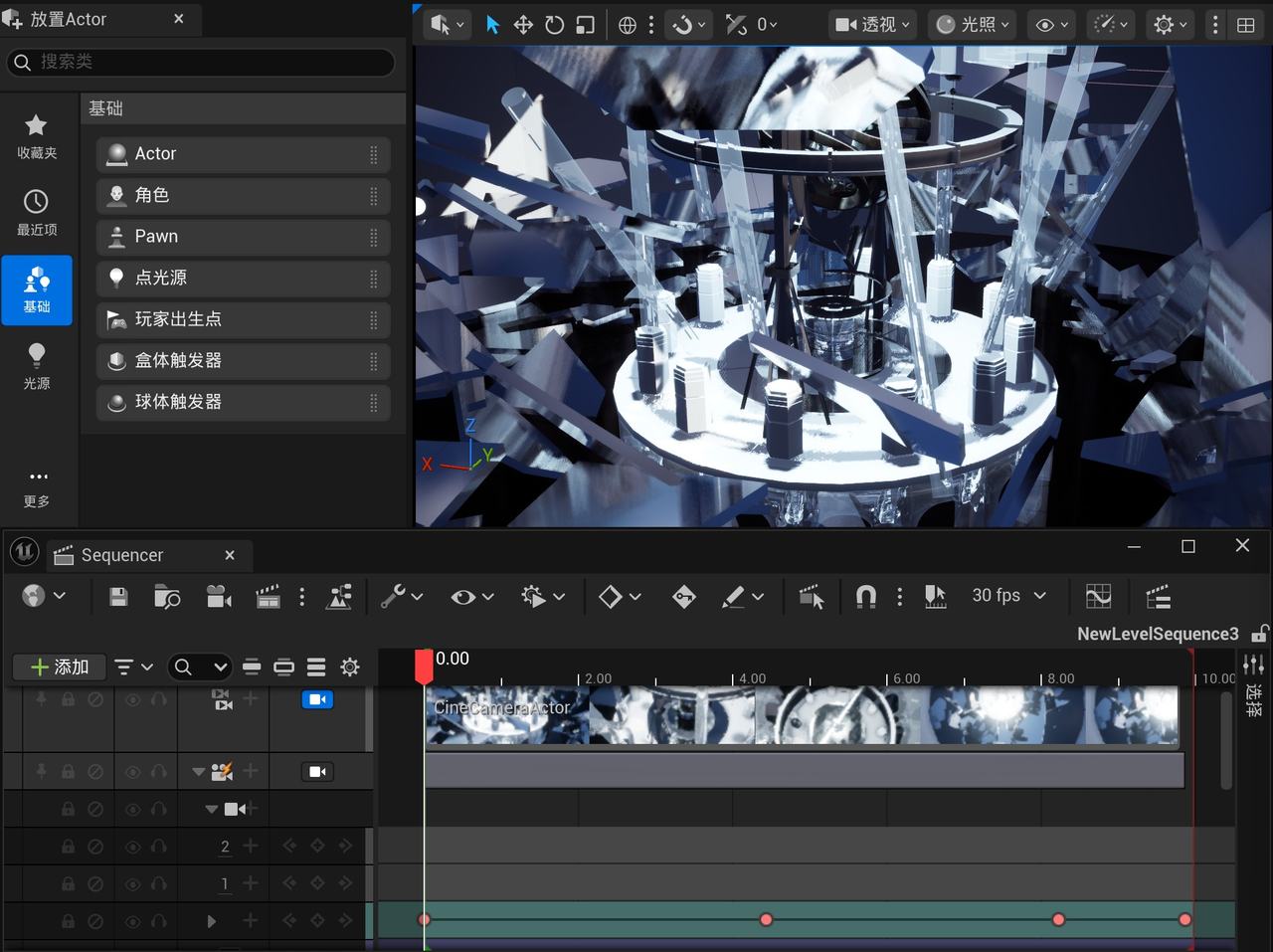Solo the track numbered 2 via headphones icon
Screen dimensions: 1273x952
158,847
